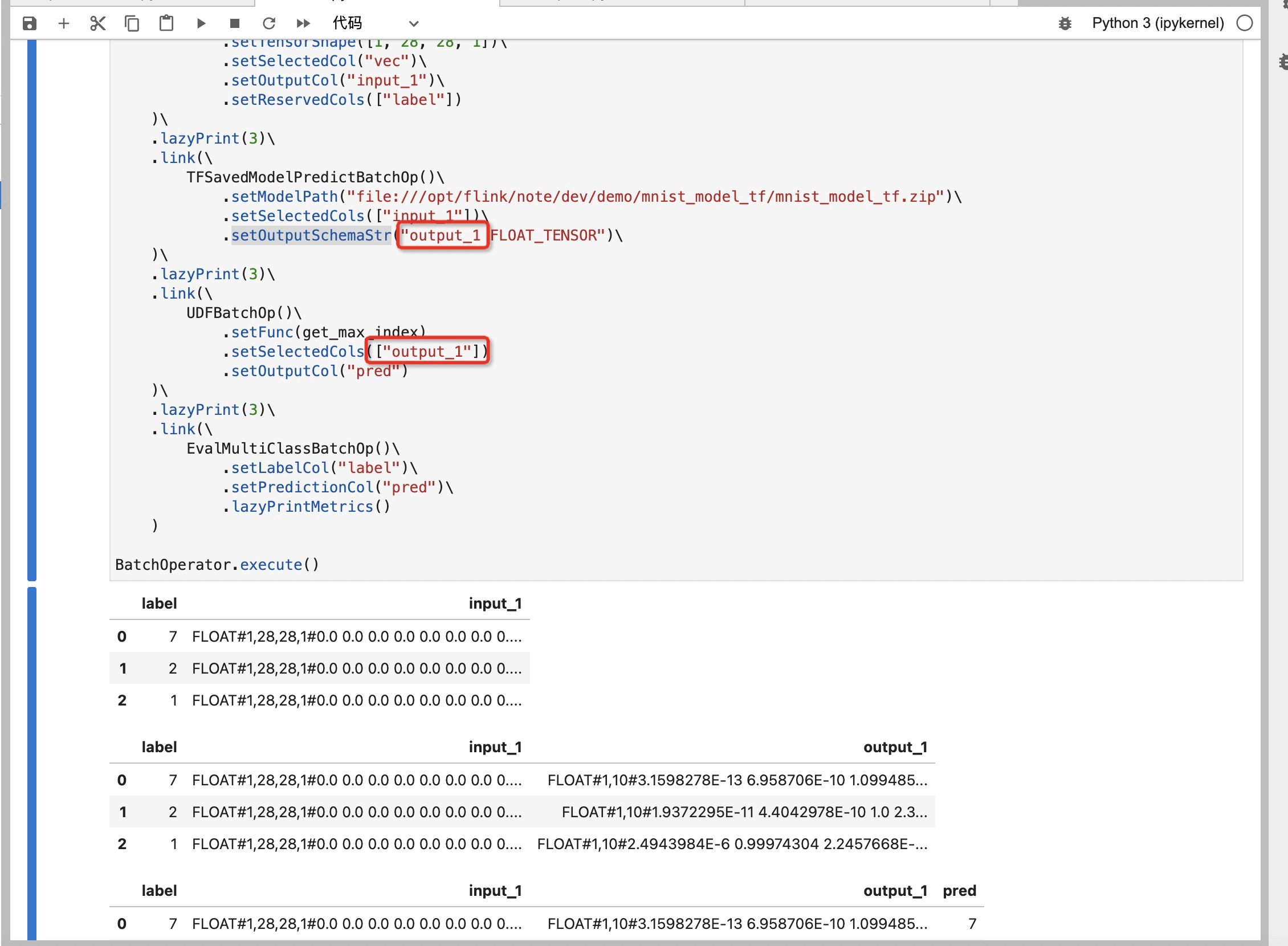Restart the kernel with the circular arrow icon

point(268,23)
